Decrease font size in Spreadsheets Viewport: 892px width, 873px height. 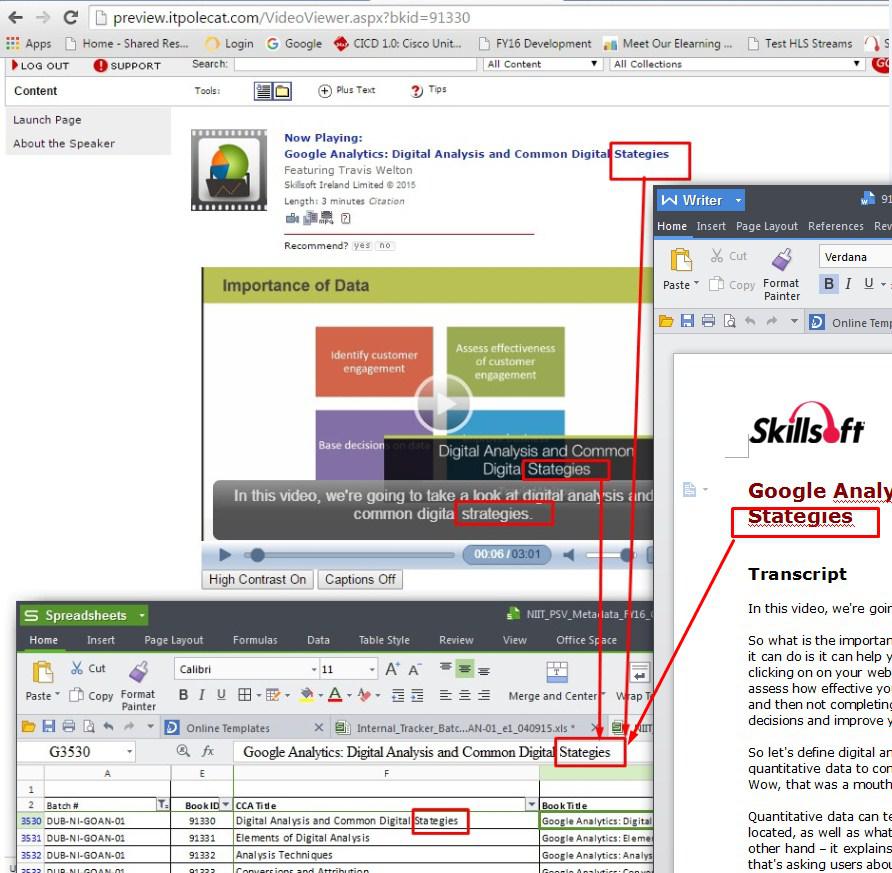[x=415, y=669]
